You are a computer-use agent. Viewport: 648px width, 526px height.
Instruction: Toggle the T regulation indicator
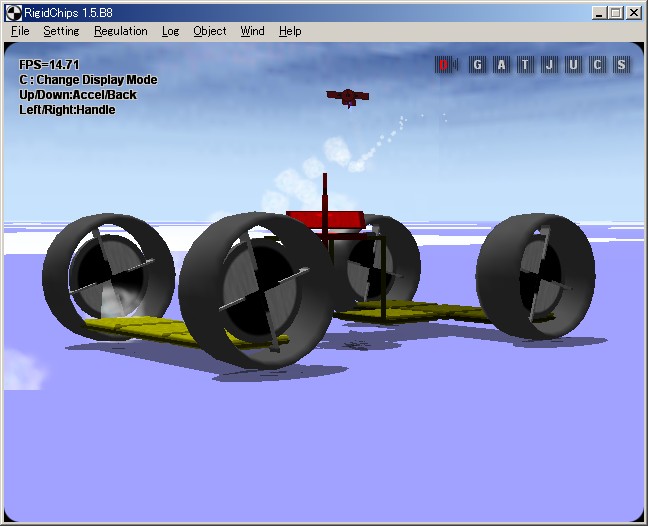[x=525, y=65]
